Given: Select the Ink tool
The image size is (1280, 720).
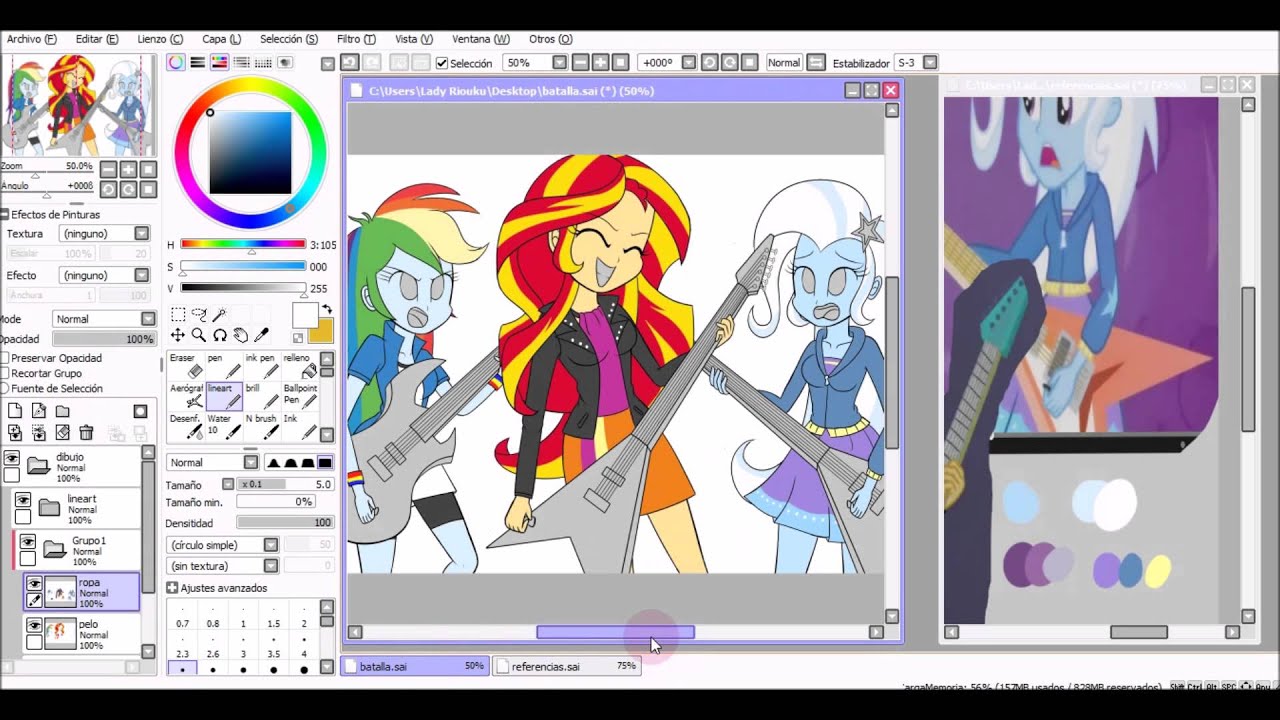Looking at the screenshot, I should [x=300, y=426].
